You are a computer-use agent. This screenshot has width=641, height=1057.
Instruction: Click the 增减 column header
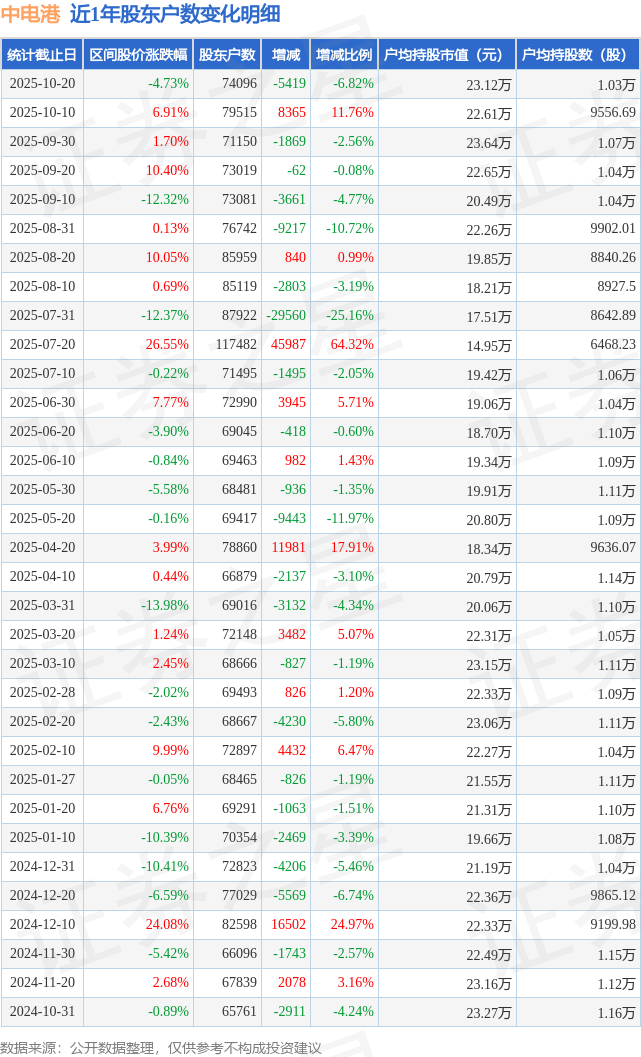point(286,55)
